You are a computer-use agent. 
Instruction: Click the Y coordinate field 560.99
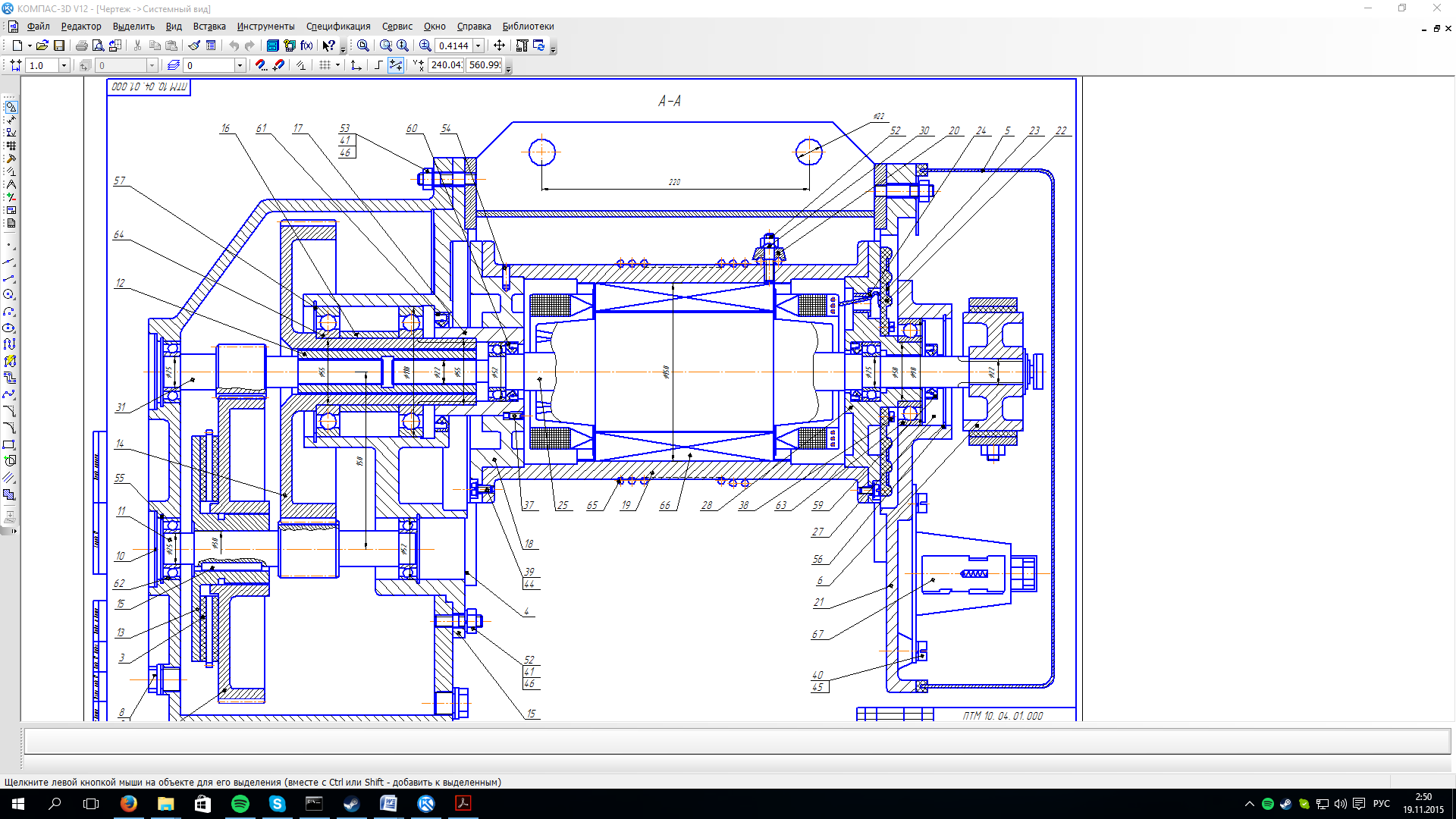click(484, 65)
